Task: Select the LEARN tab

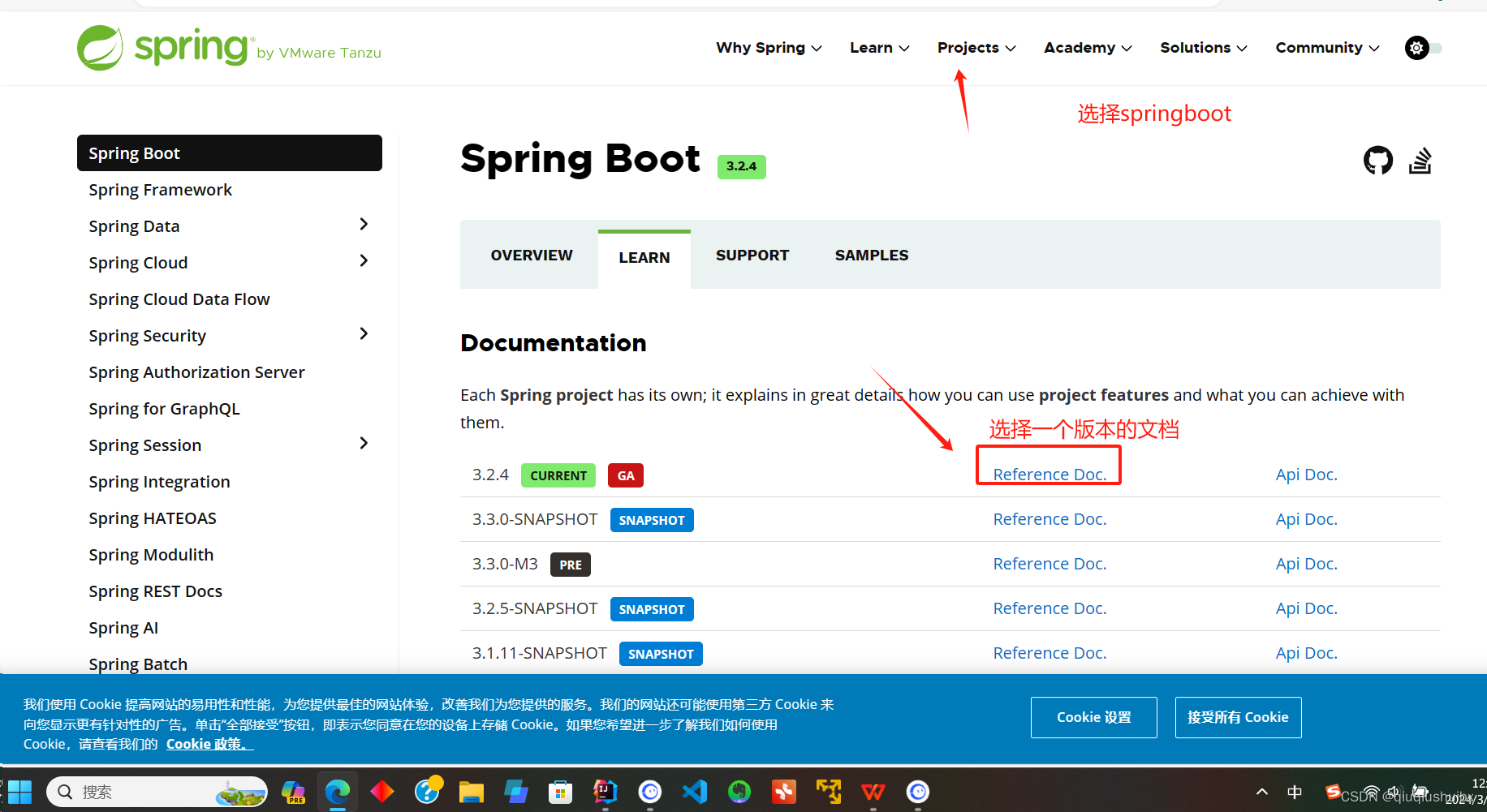Action: point(644,258)
